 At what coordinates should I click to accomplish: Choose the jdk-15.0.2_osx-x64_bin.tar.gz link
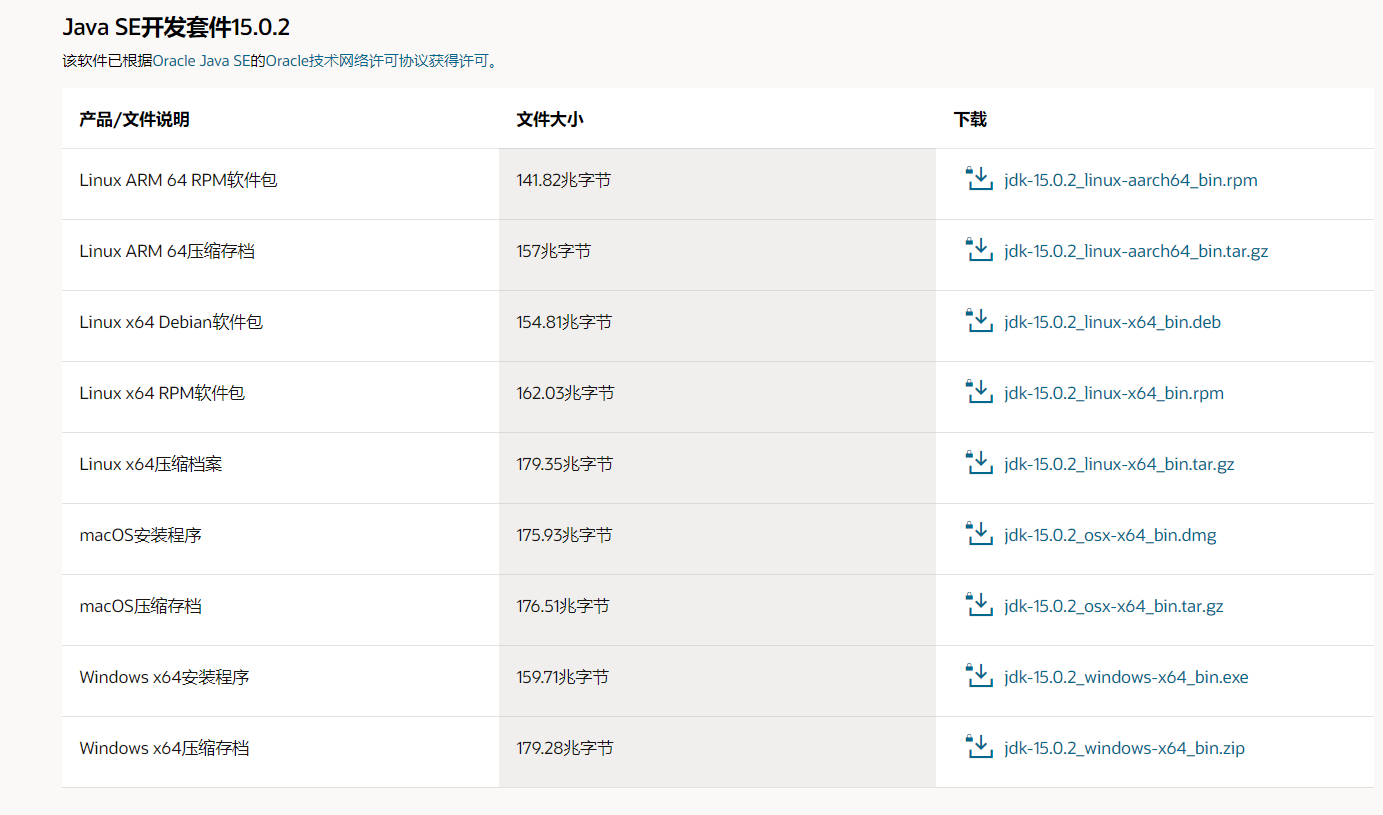coord(1114,607)
